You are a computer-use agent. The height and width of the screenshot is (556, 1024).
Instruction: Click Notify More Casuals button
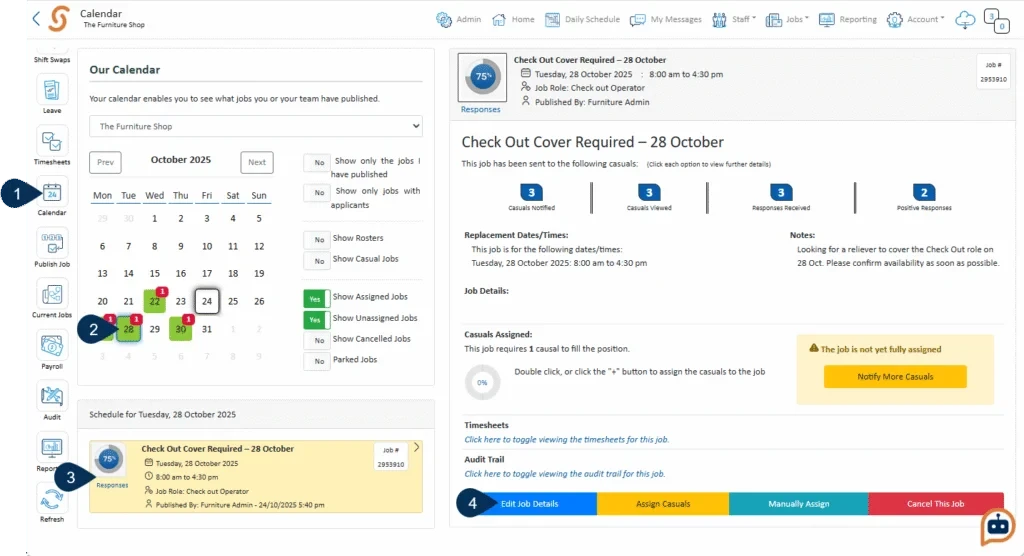pos(895,376)
